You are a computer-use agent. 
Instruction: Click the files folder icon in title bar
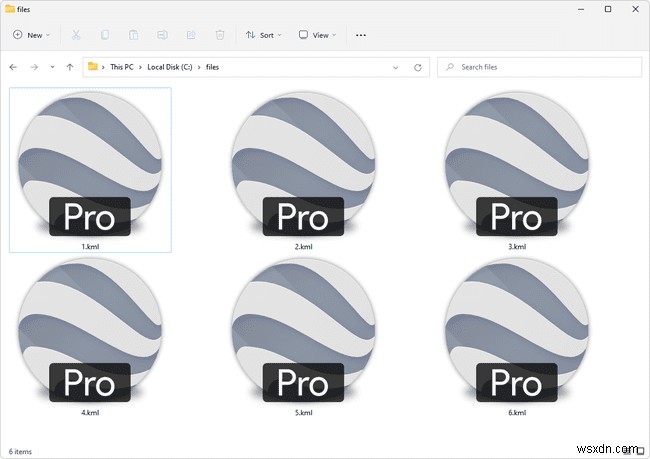10,9
